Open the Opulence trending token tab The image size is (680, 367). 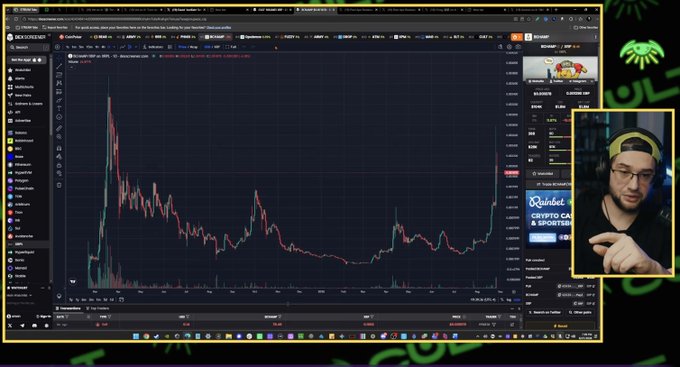pyautogui.click(x=255, y=37)
